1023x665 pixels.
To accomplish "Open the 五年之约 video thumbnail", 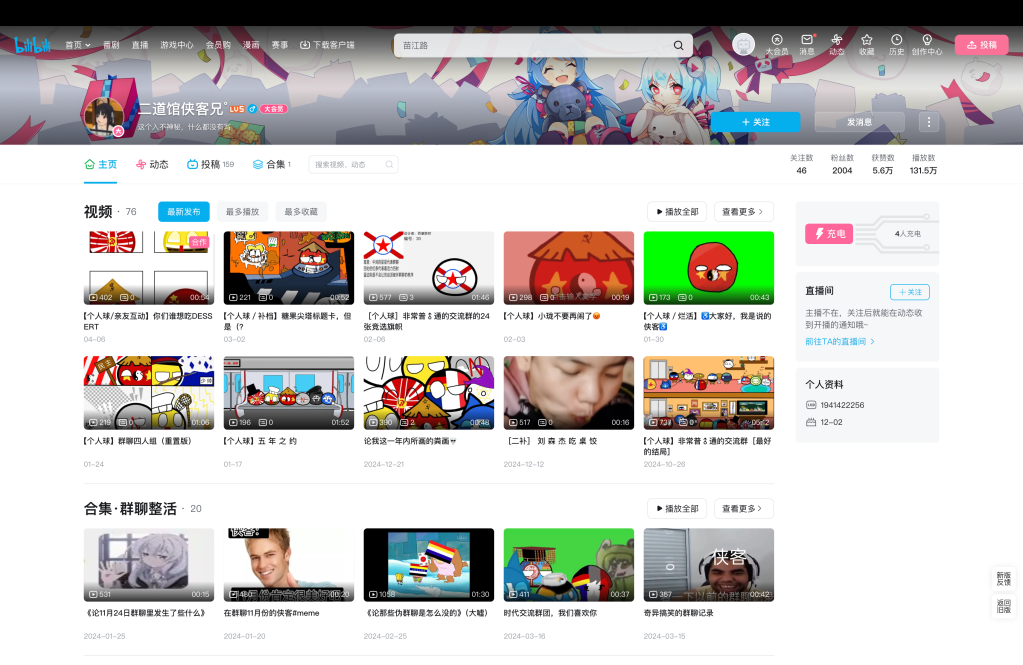I will pyautogui.click(x=288, y=392).
